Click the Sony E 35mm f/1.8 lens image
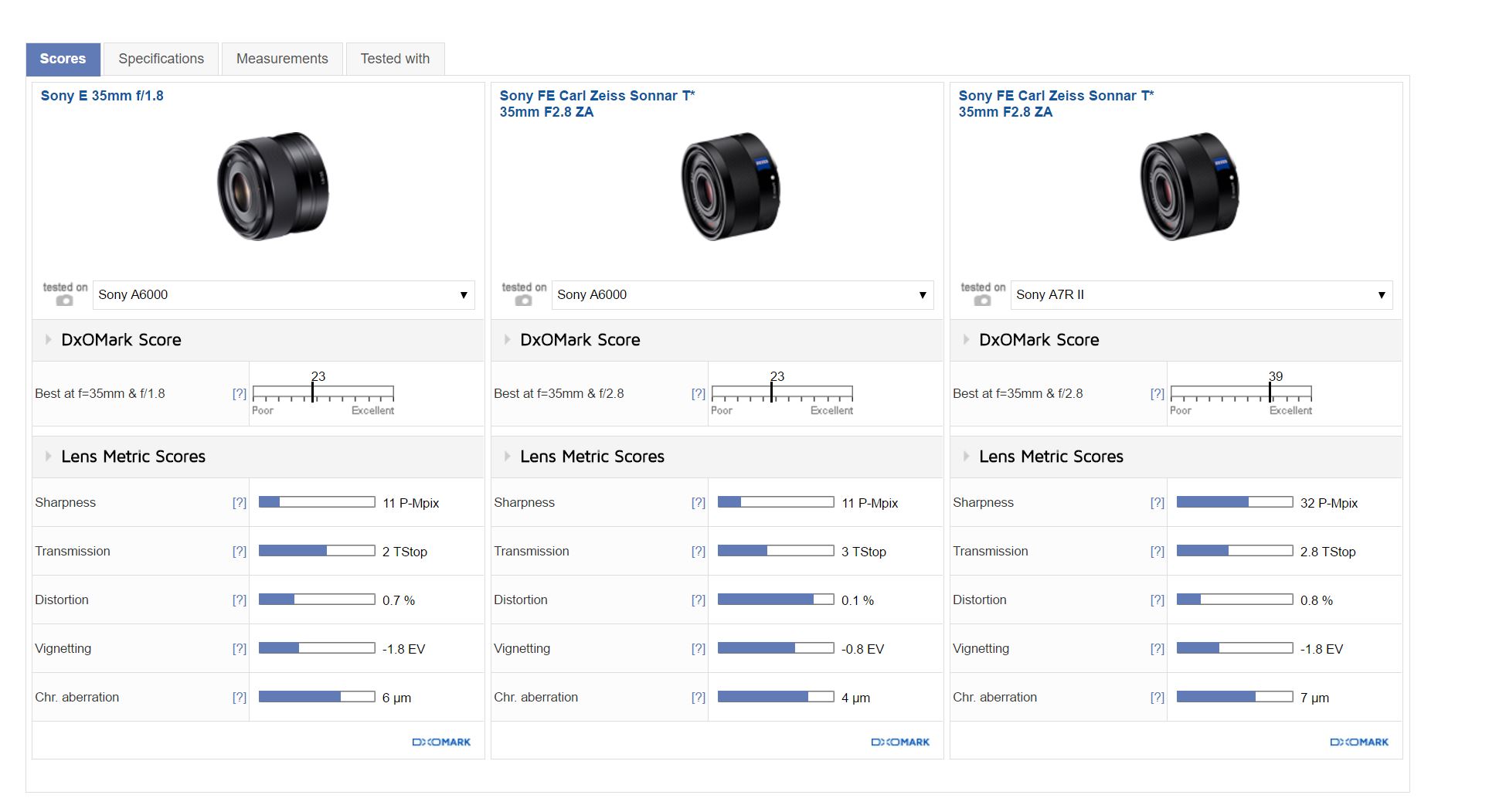This screenshot has width=1489, height=812. click(273, 186)
